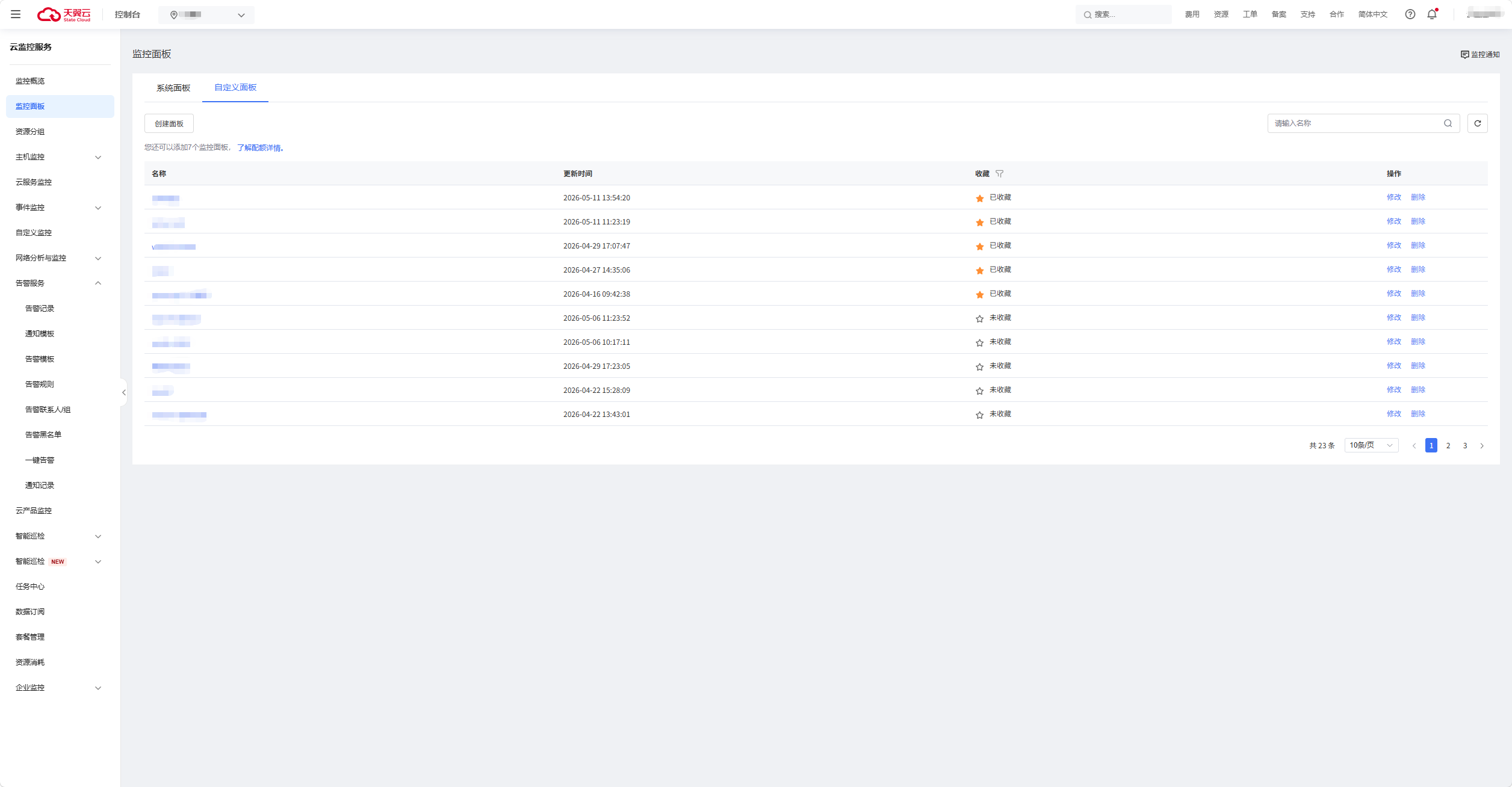Open the region selector dropdown

[206, 14]
